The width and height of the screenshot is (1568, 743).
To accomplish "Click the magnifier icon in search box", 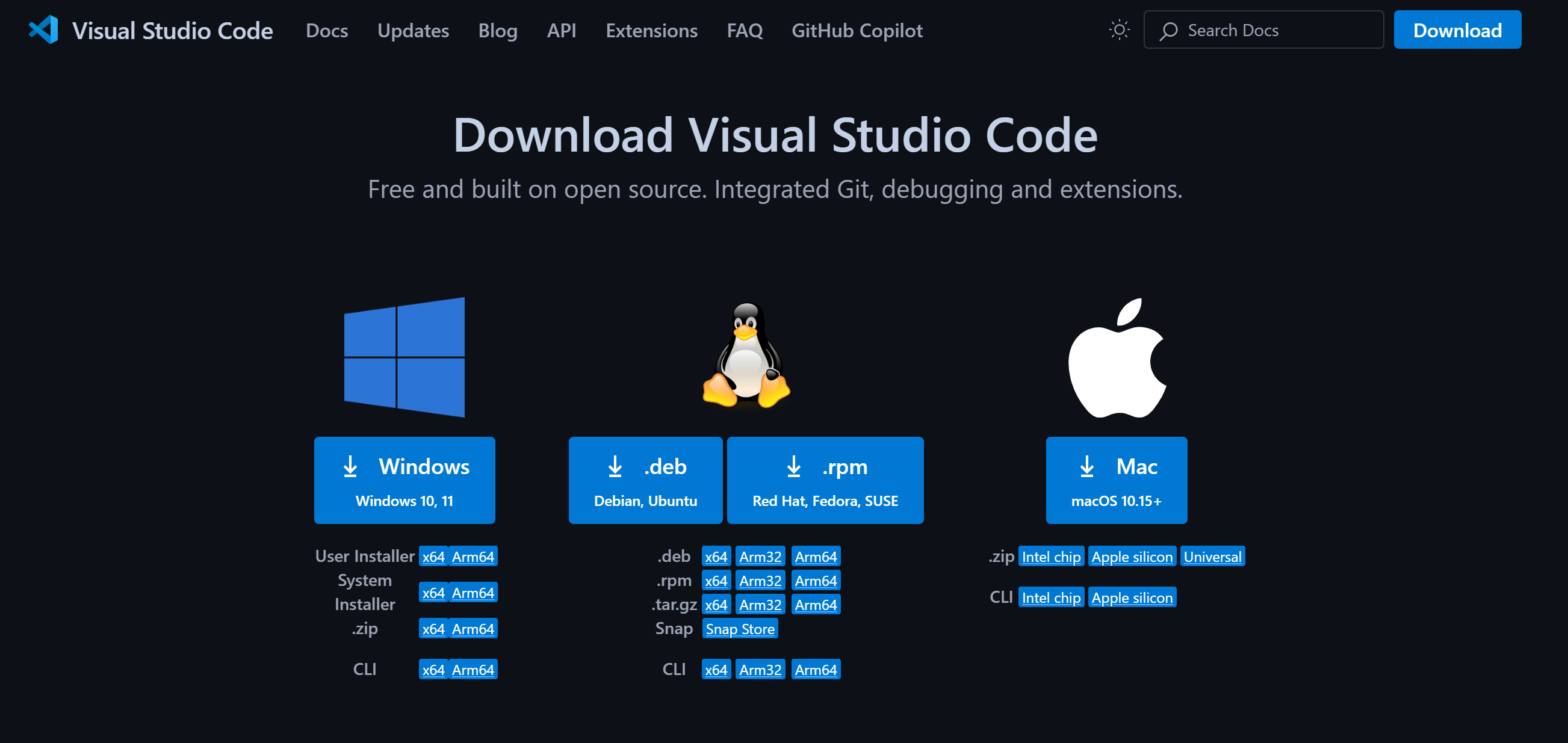I will tap(1168, 31).
